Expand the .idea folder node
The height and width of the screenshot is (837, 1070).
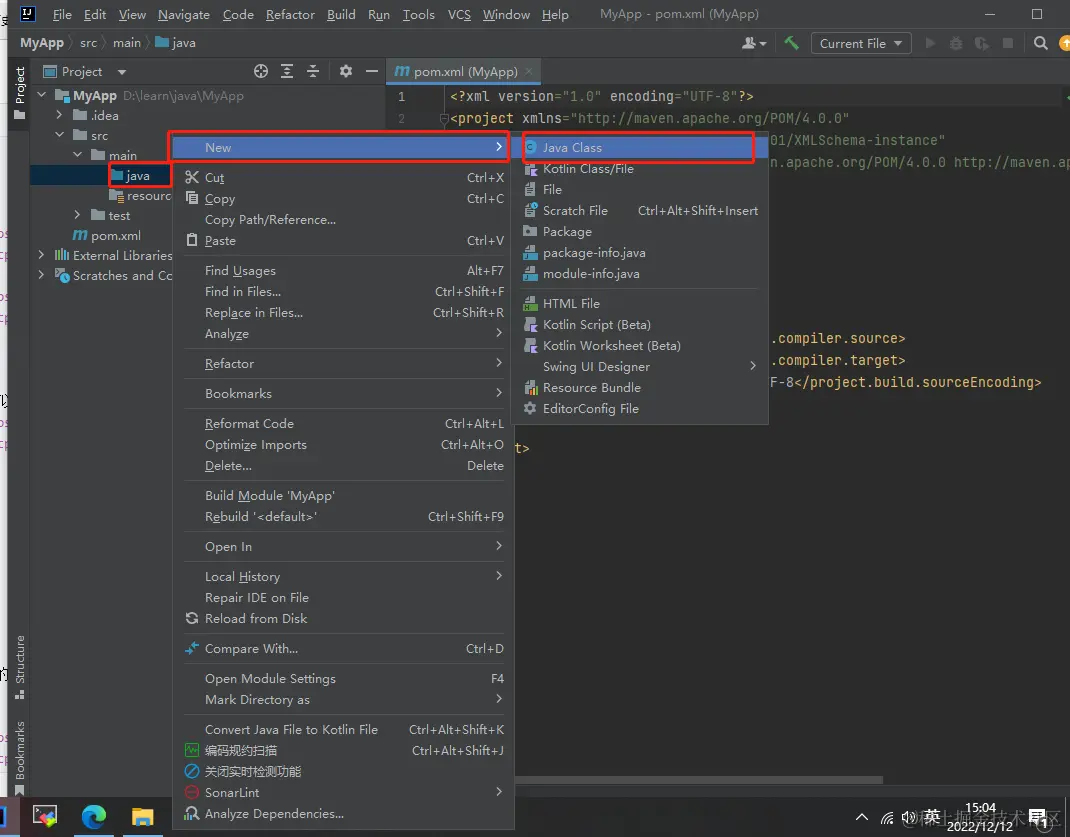(60, 115)
